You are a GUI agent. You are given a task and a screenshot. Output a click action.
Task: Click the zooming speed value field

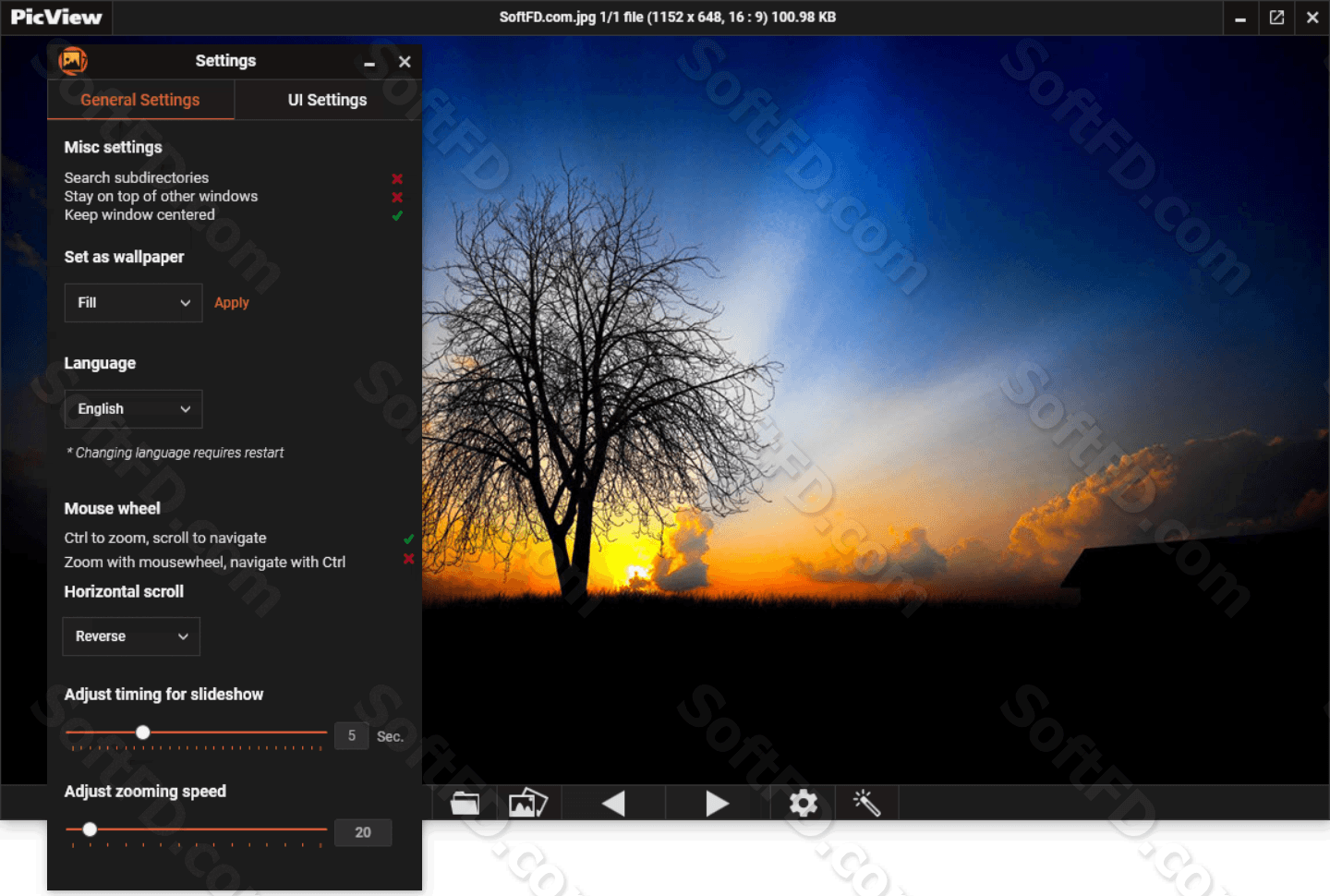point(363,832)
